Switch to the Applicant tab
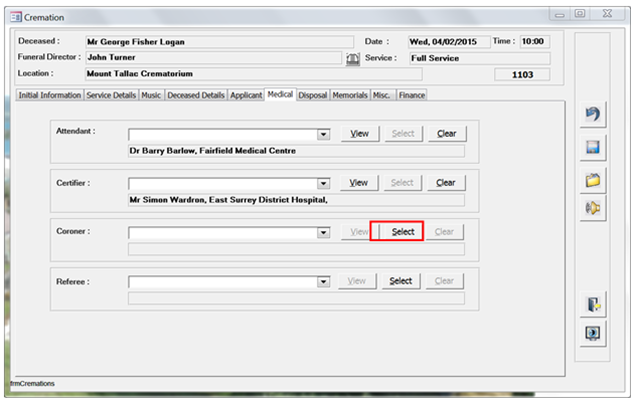Viewport: 631px width, 398px height. click(246, 95)
